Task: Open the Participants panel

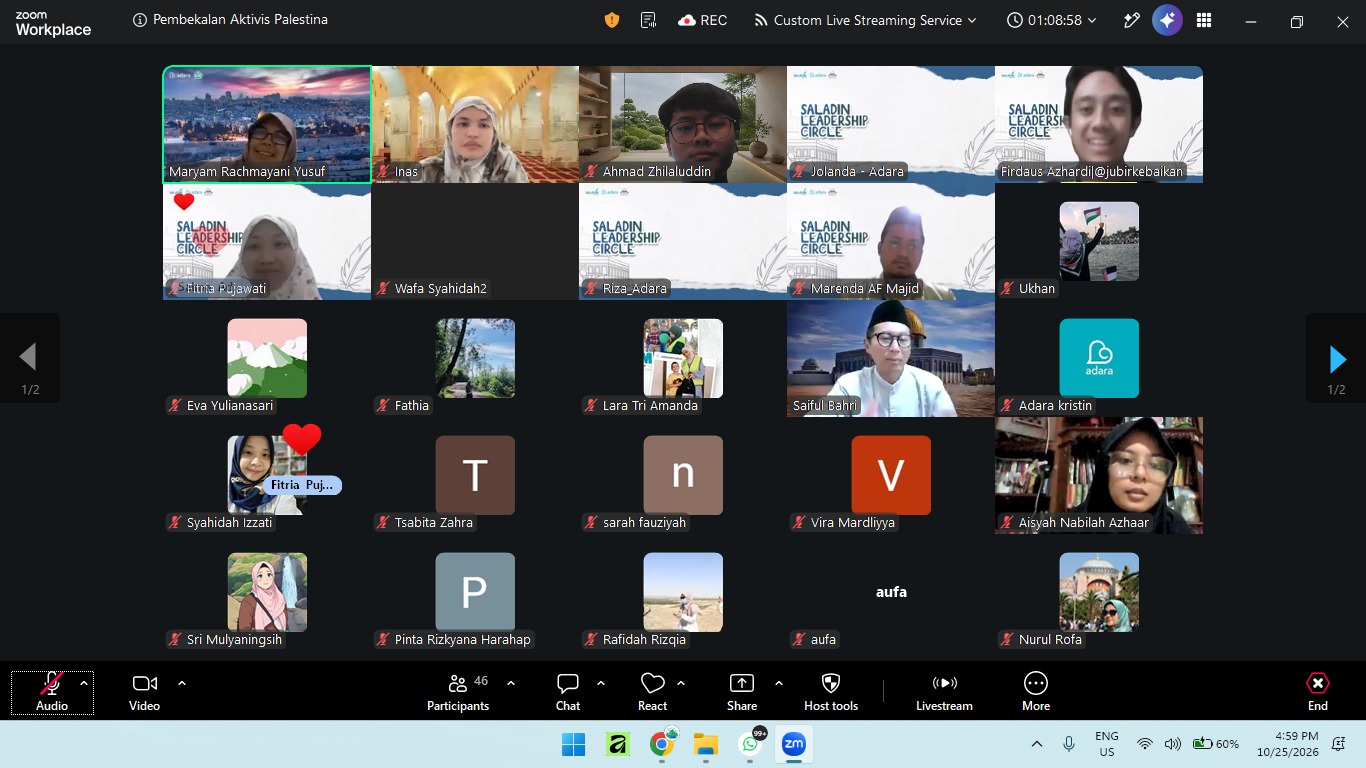Action: click(x=458, y=692)
